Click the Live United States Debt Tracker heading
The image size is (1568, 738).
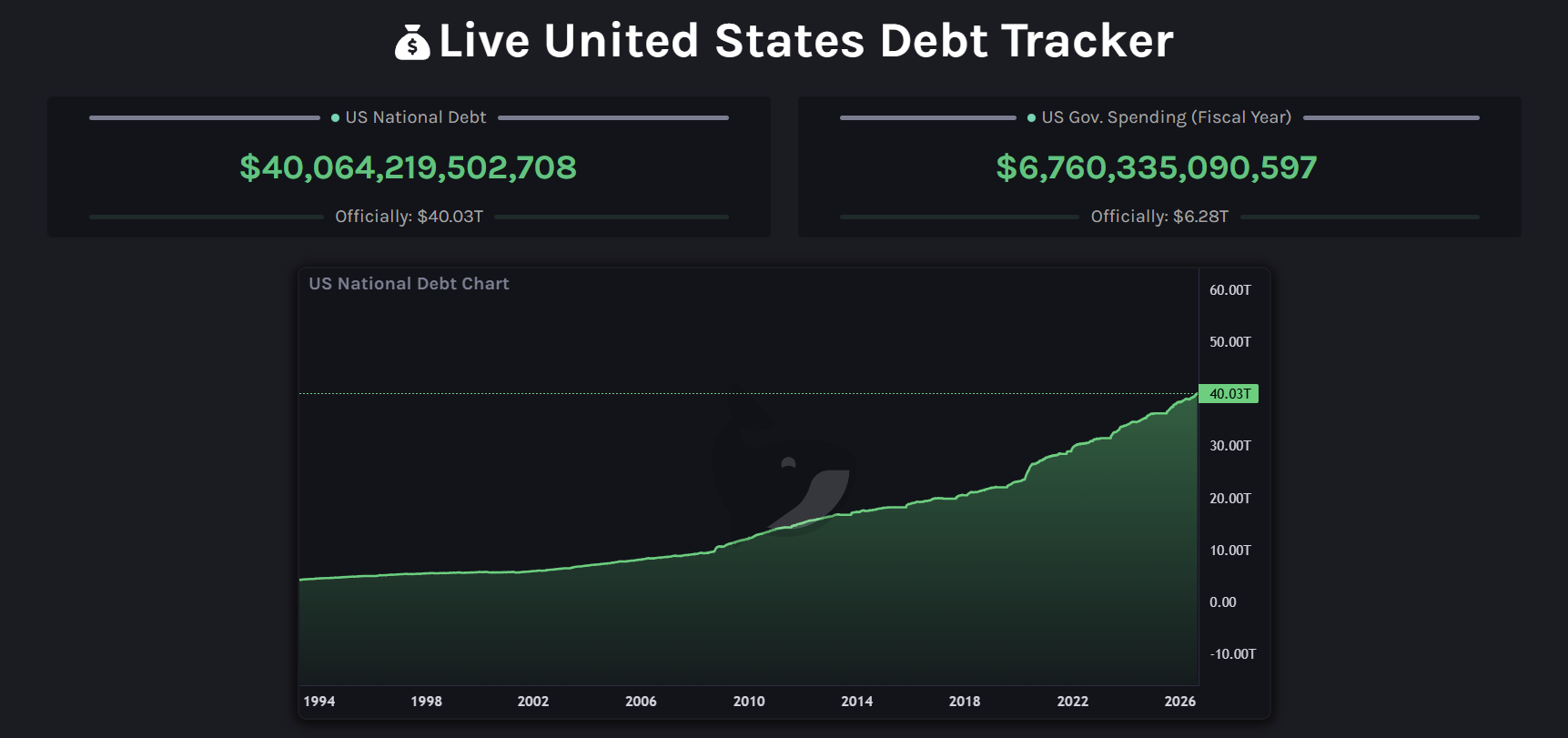tap(806, 41)
